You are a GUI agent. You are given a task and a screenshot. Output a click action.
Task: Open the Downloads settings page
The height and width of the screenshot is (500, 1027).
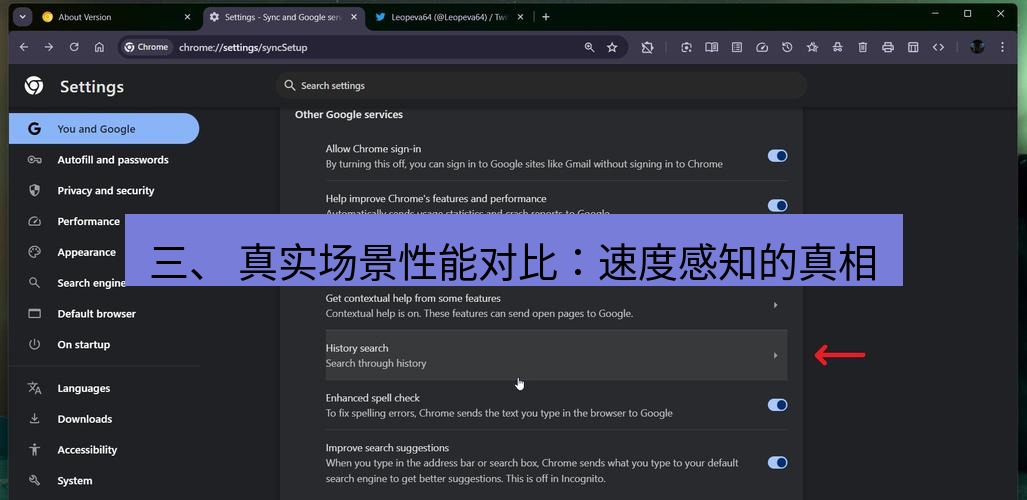coord(85,419)
